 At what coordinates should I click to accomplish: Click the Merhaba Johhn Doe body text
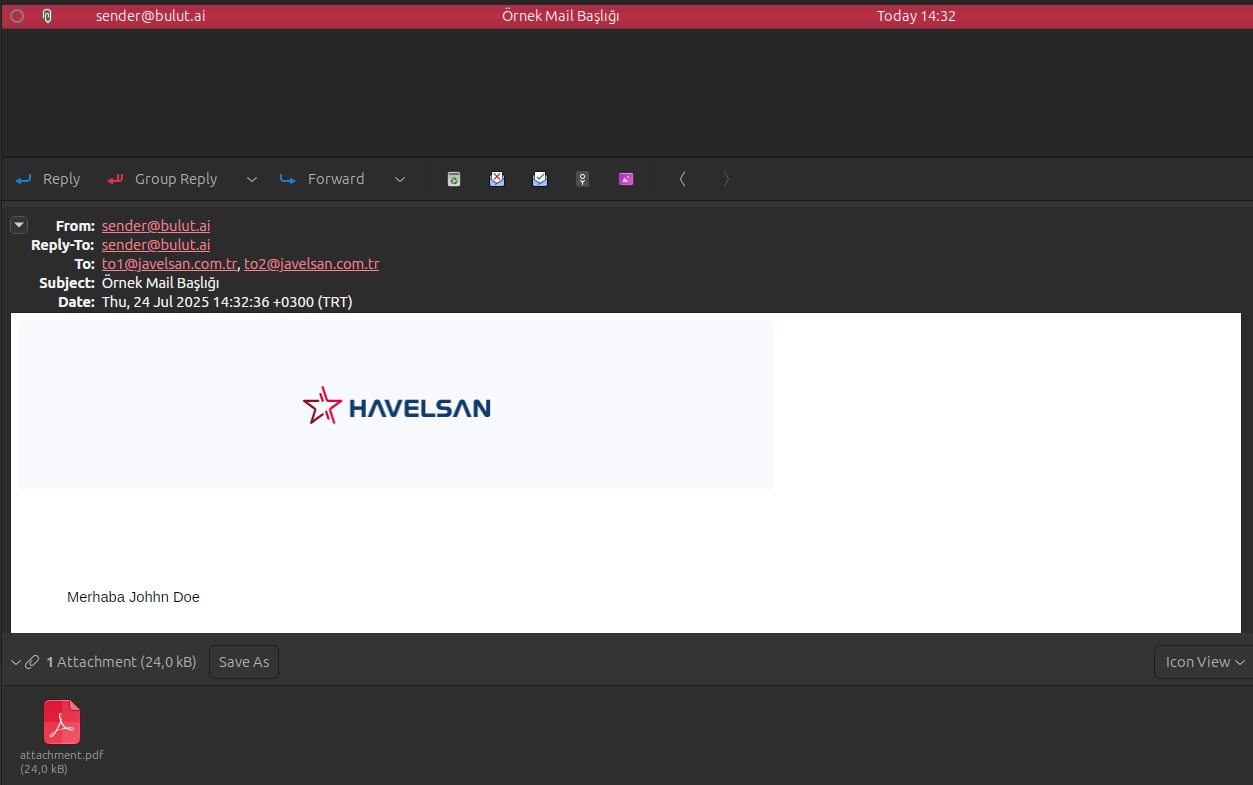click(x=133, y=597)
